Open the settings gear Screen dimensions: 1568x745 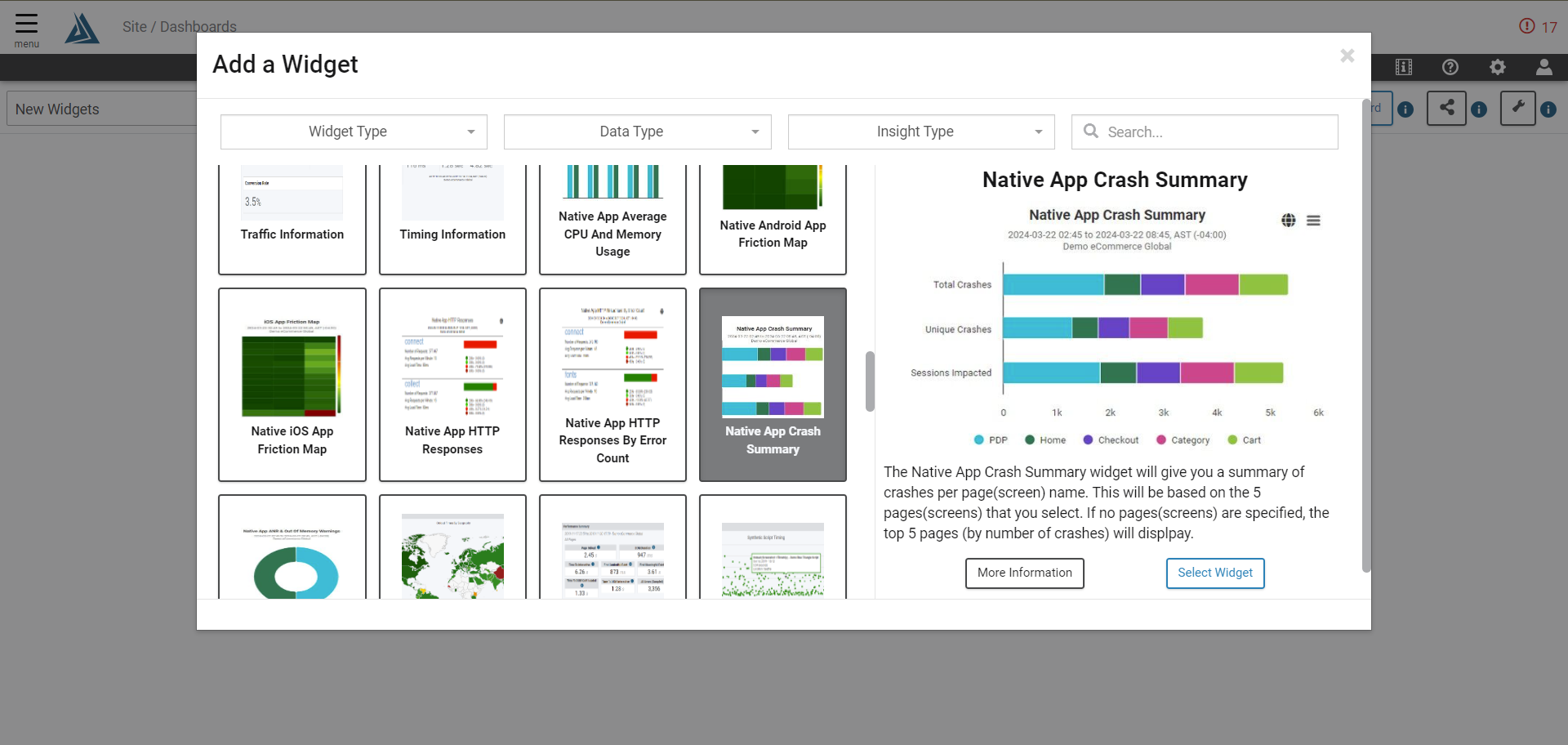1498,67
